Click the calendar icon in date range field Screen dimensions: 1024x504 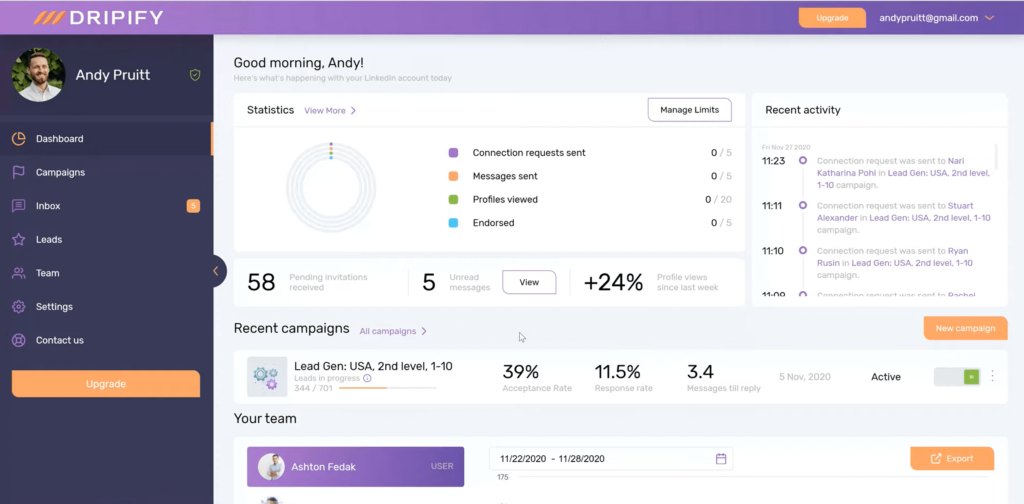click(721, 458)
